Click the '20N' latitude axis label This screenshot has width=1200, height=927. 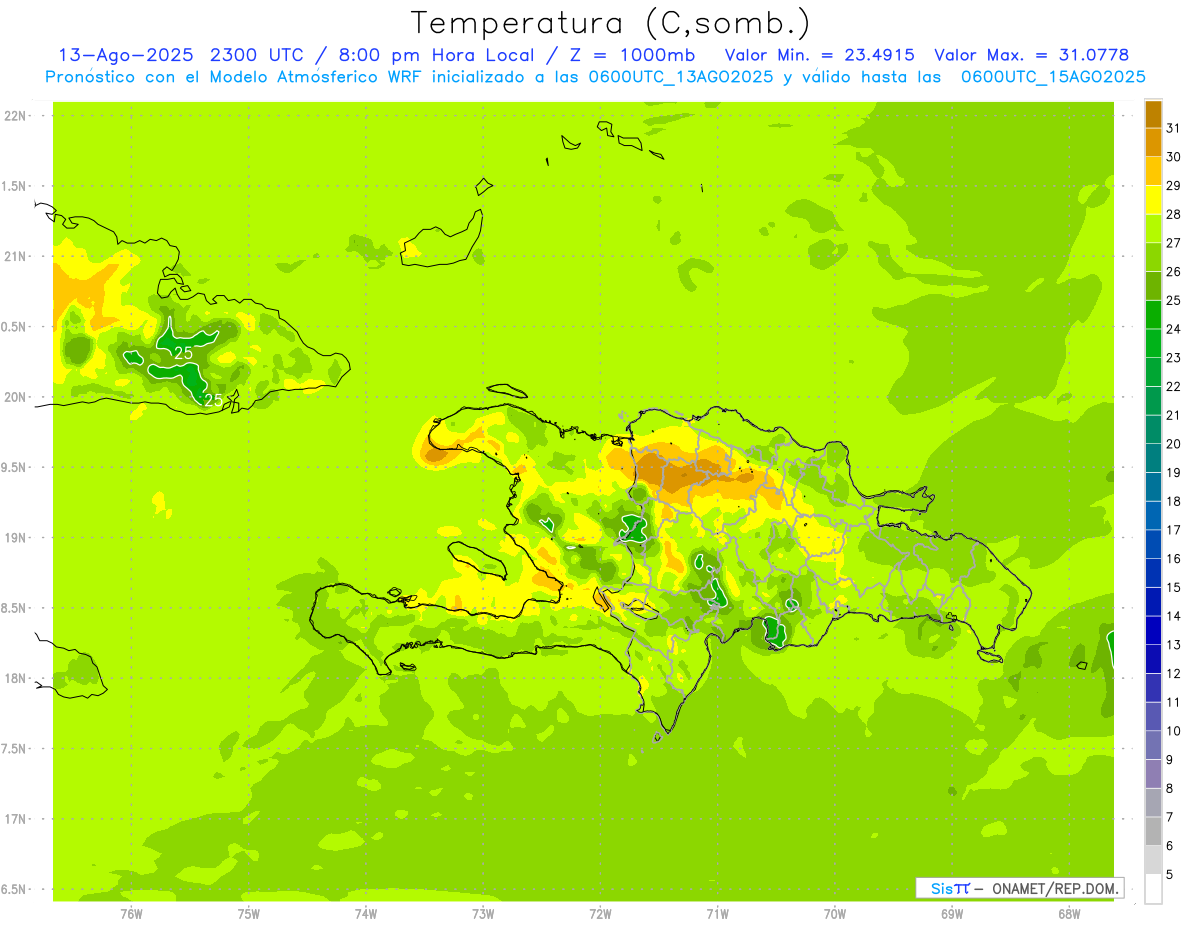click(x=15, y=397)
